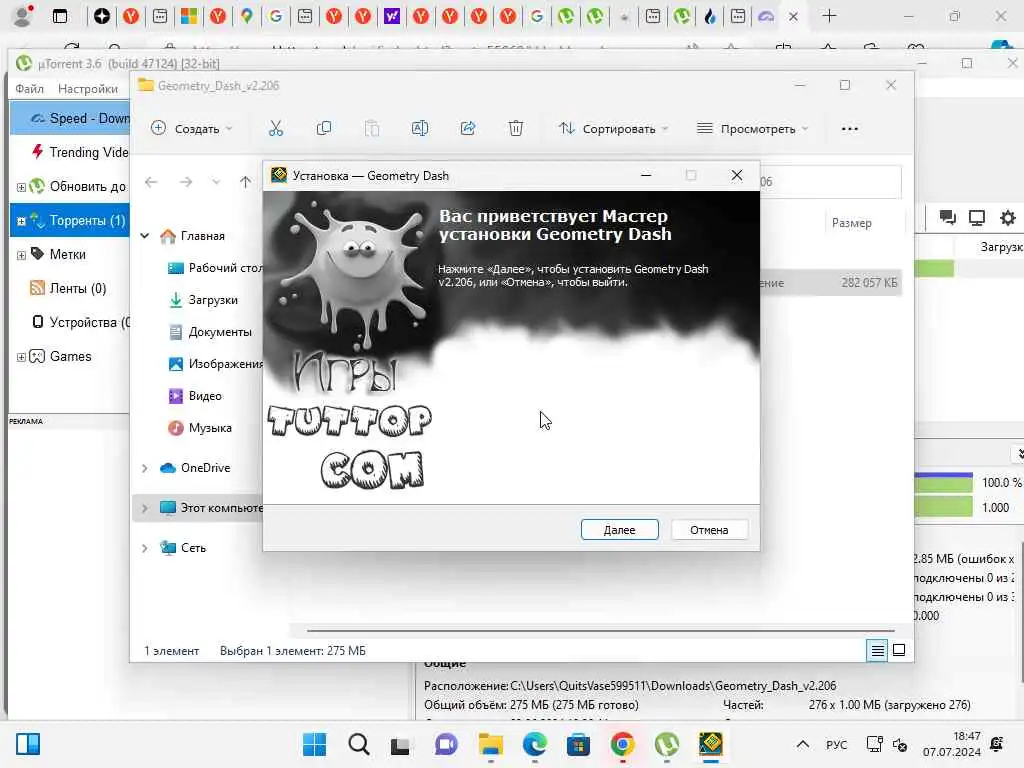Open Geometry Dash installer taskbar icon
1024x768 pixels.
tap(711, 744)
